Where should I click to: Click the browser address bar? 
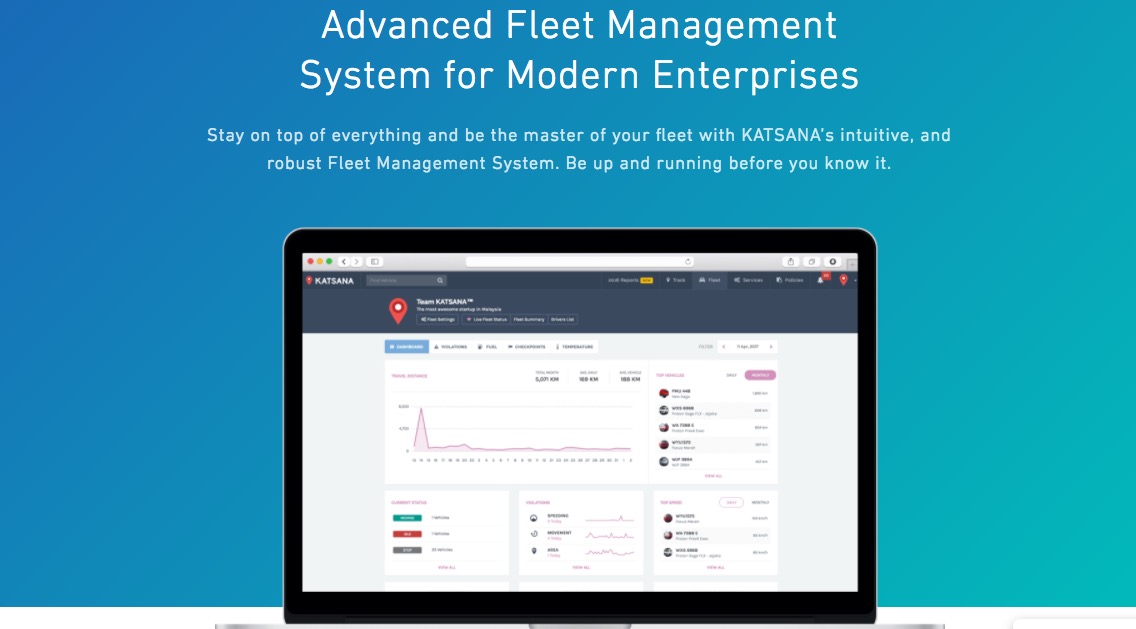click(x=580, y=262)
